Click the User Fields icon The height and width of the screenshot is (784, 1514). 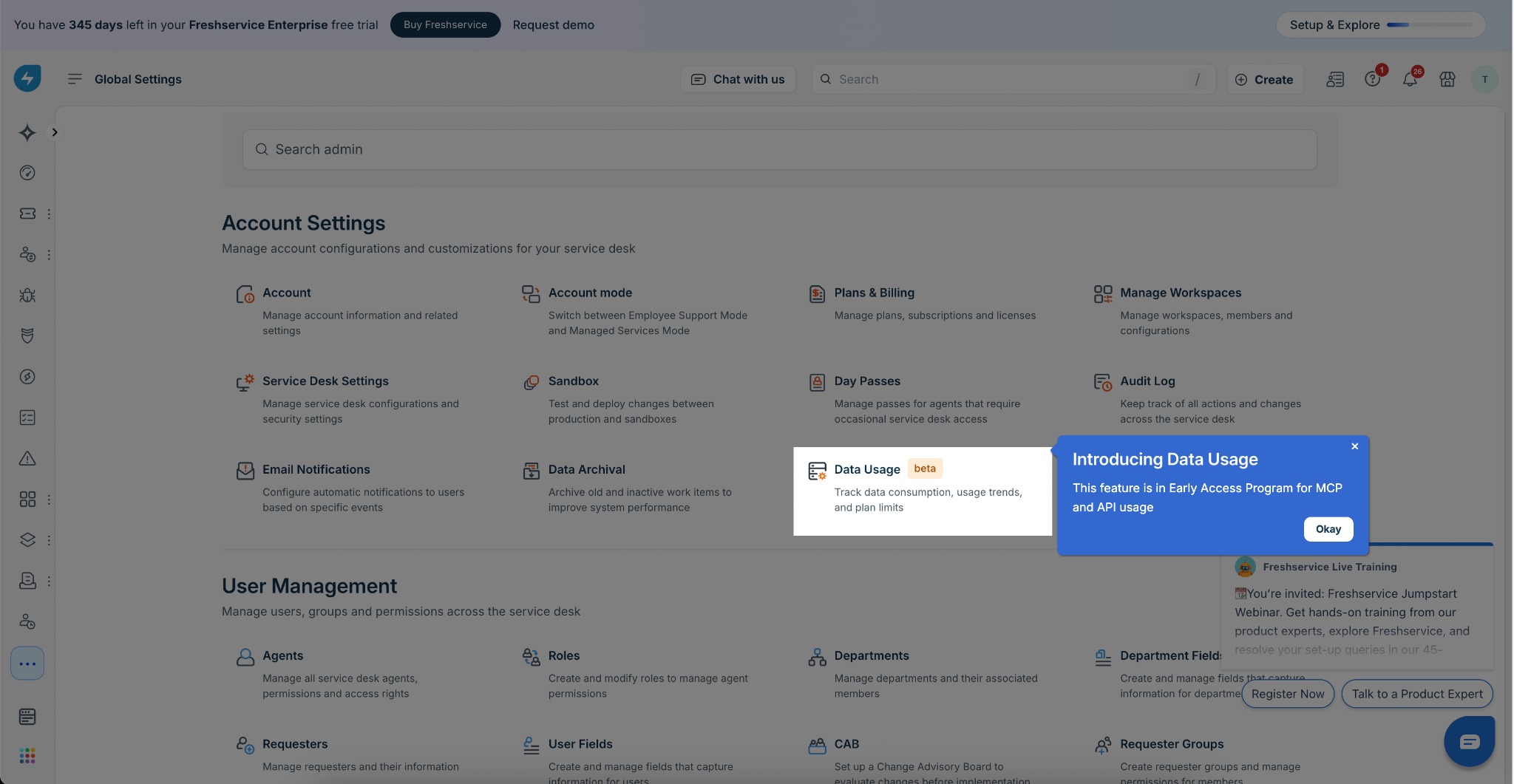coord(531,746)
